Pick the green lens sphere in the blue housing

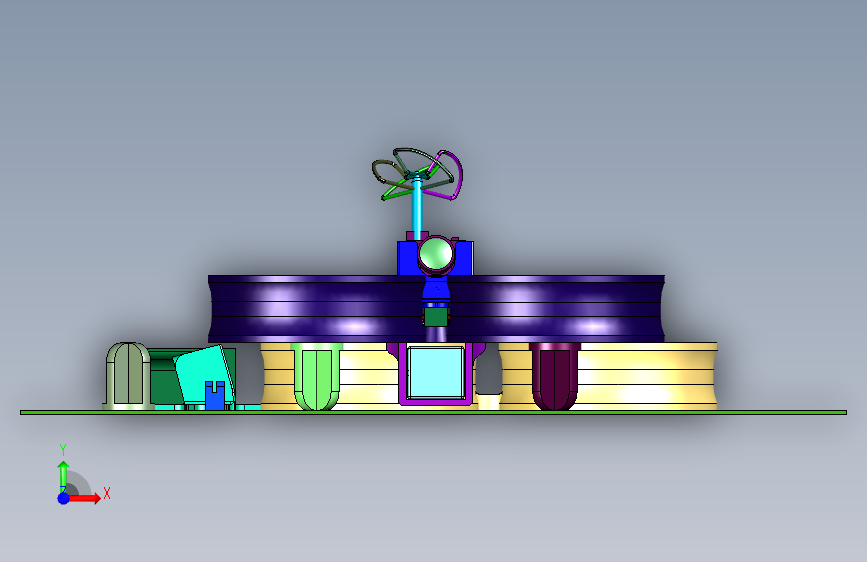click(436, 254)
